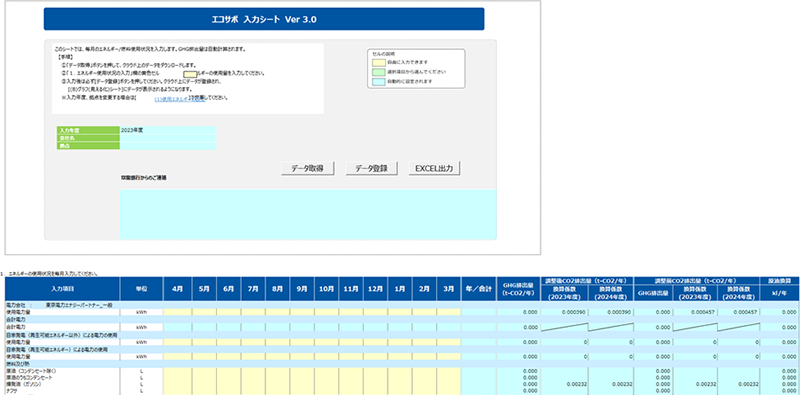
Task: Select the 年/合計 column header
Action: pyautogui.click(x=479, y=289)
